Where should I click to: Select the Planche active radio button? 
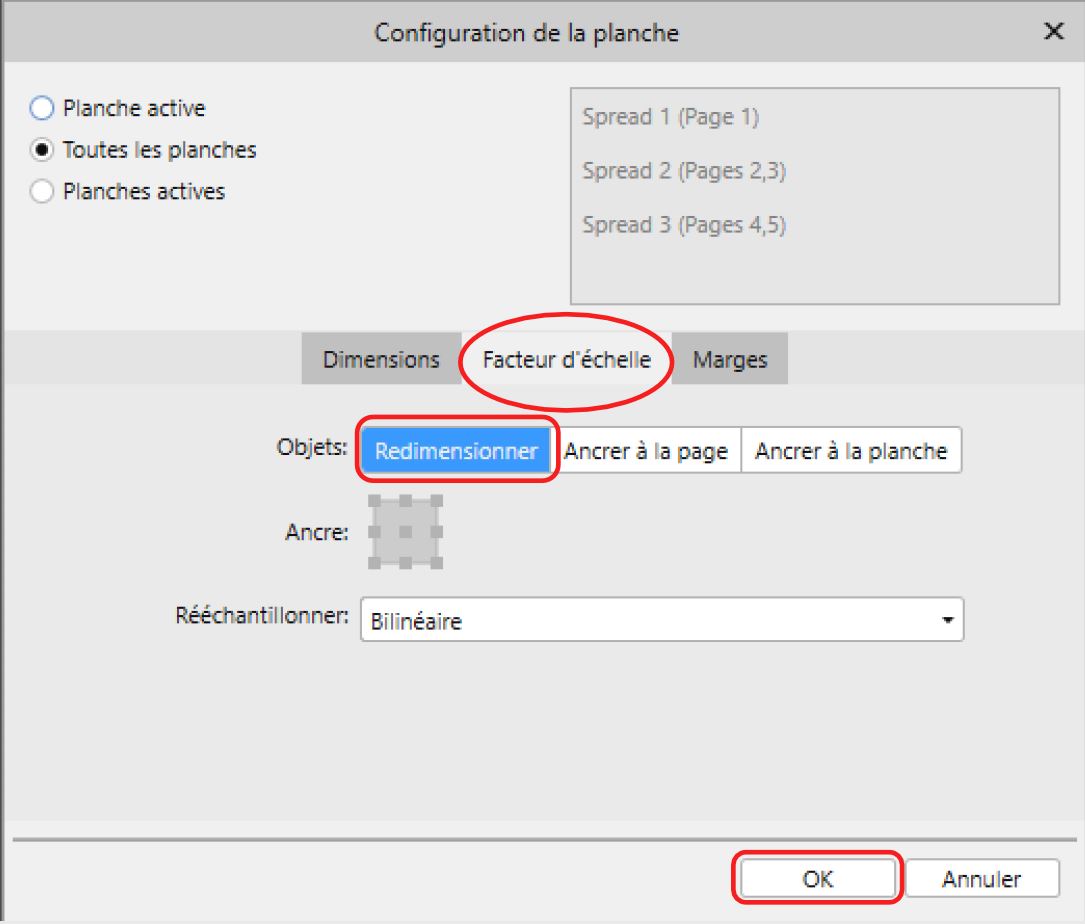tap(42, 108)
